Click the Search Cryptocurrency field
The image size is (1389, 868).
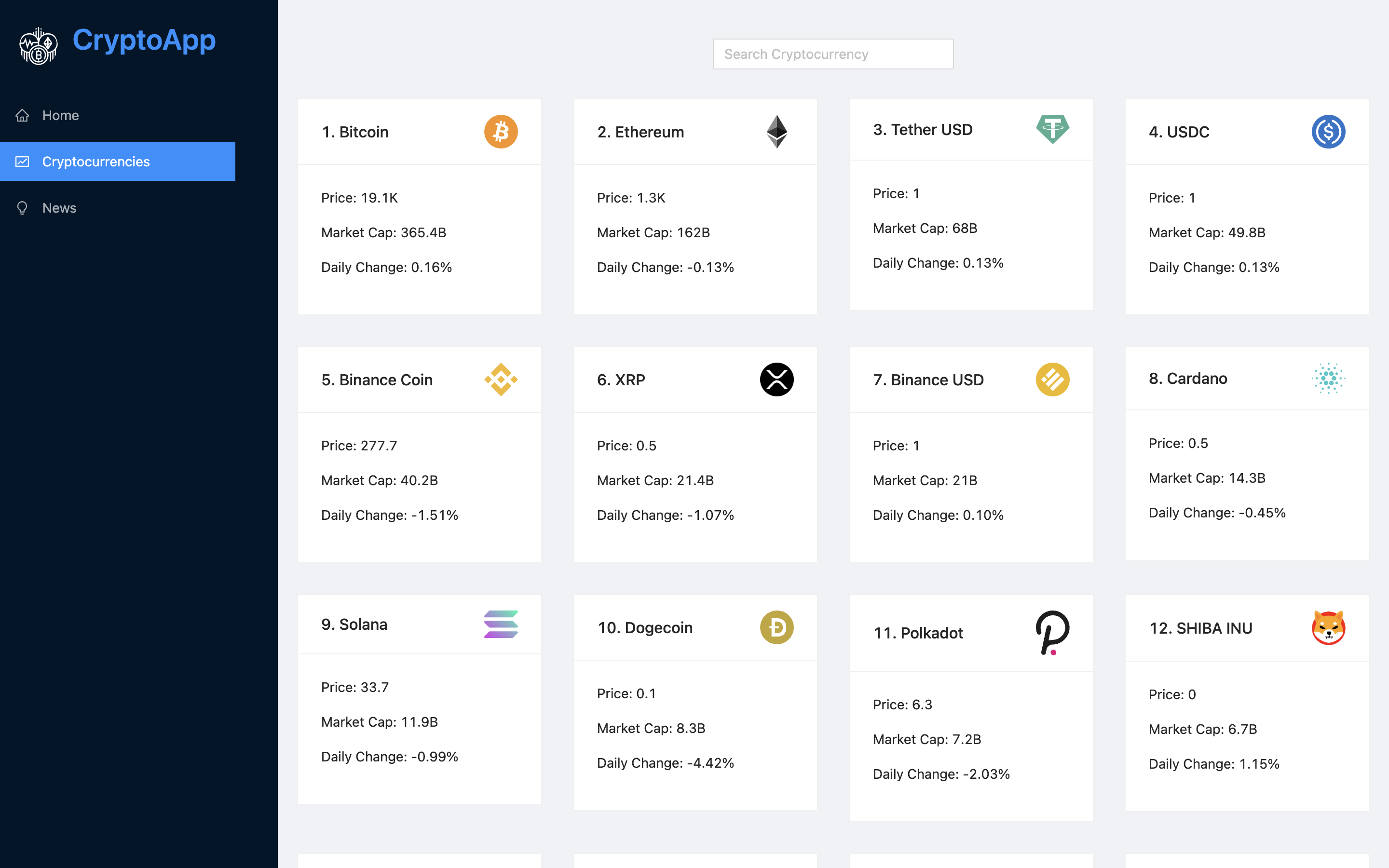point(832,54)
